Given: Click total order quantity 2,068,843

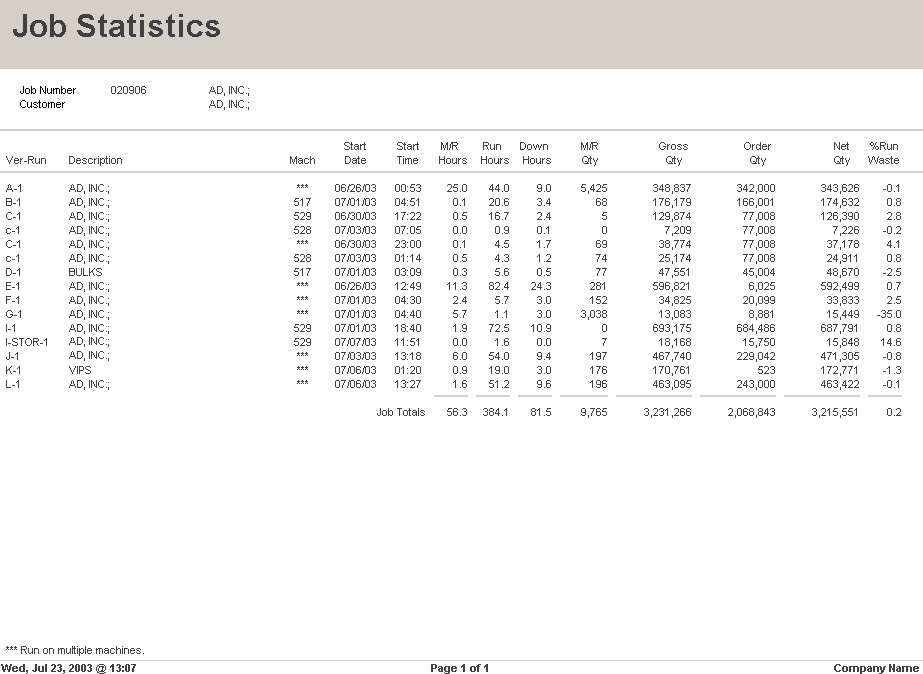Looking at the screenshot, I should click(x=751, y=412).
